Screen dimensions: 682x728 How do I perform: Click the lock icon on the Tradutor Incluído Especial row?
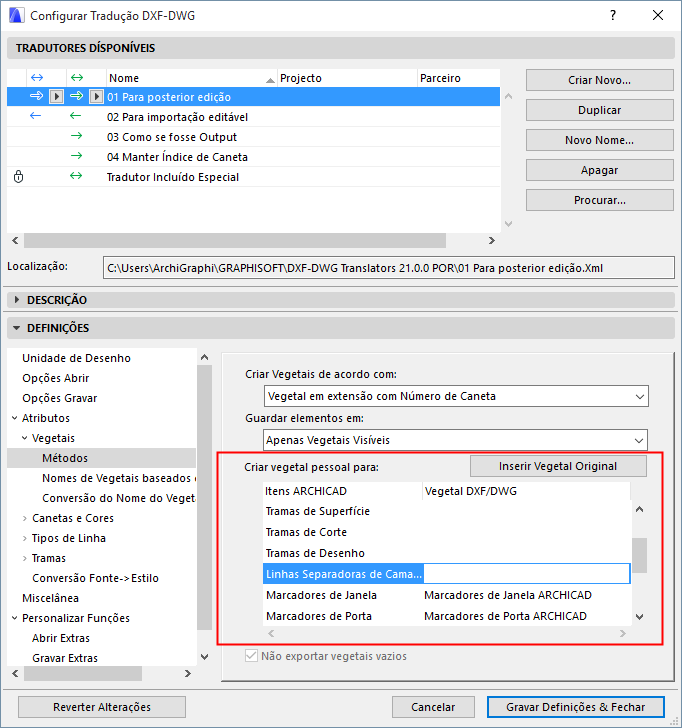19,176
